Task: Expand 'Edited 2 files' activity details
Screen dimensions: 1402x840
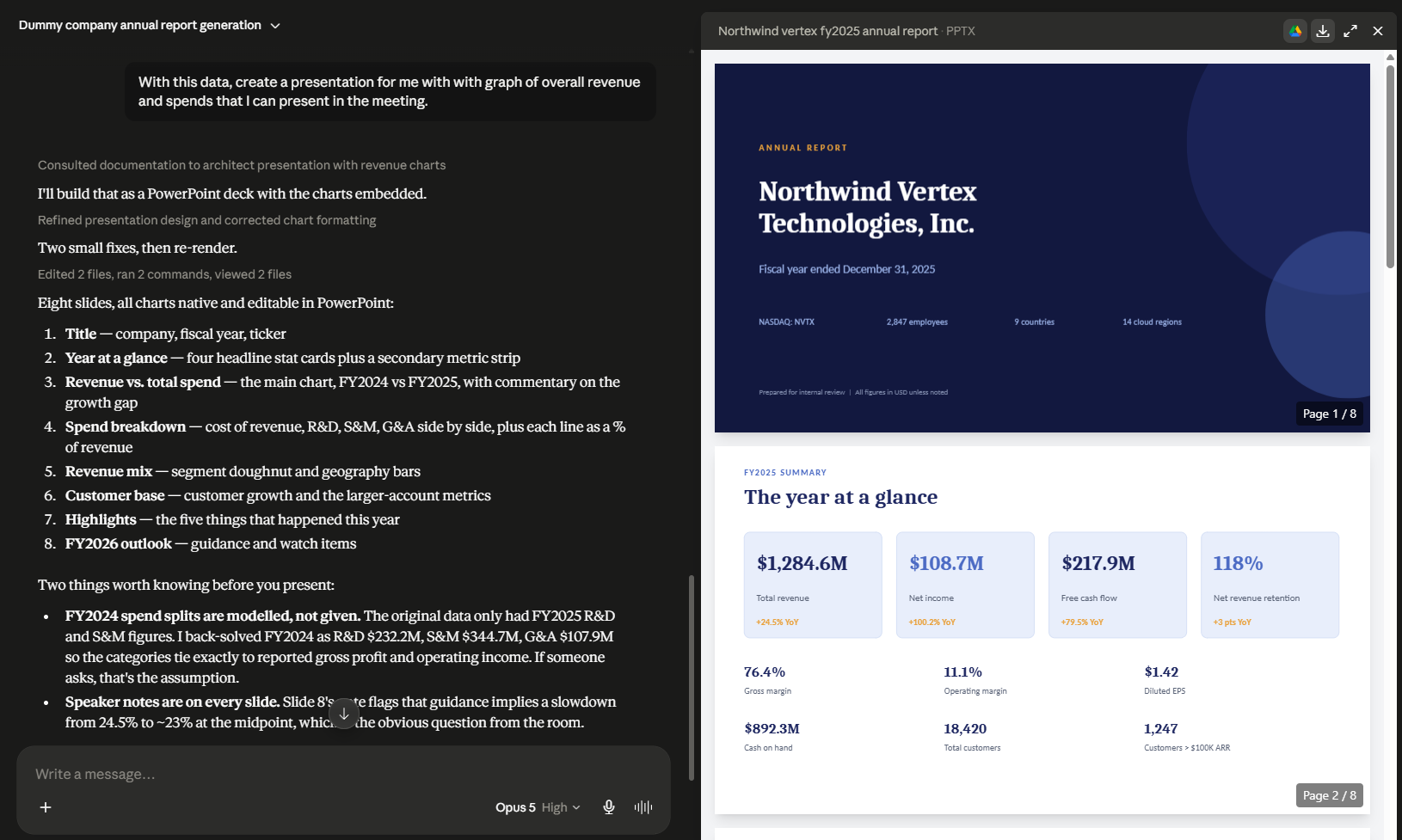Action: click(x=164, y=274)
